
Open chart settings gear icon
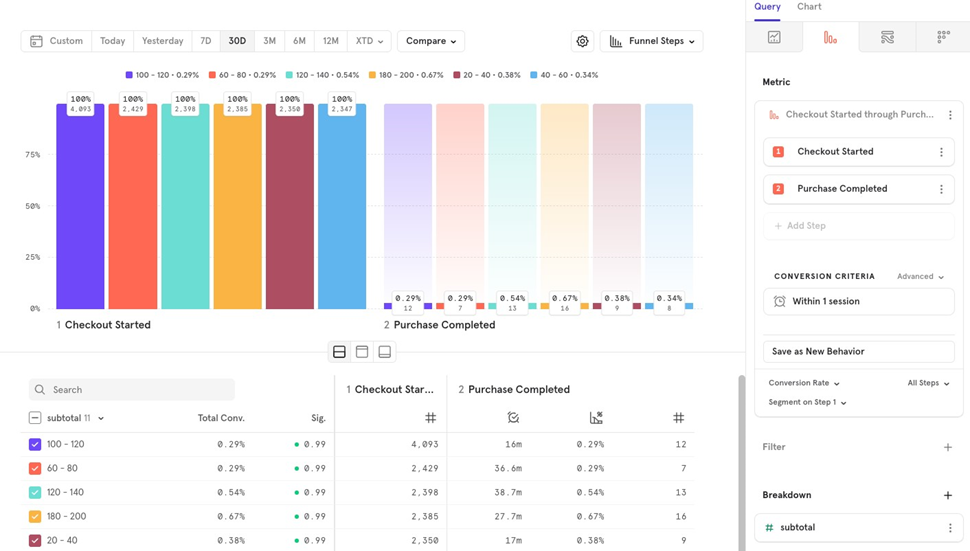point(582,41)
